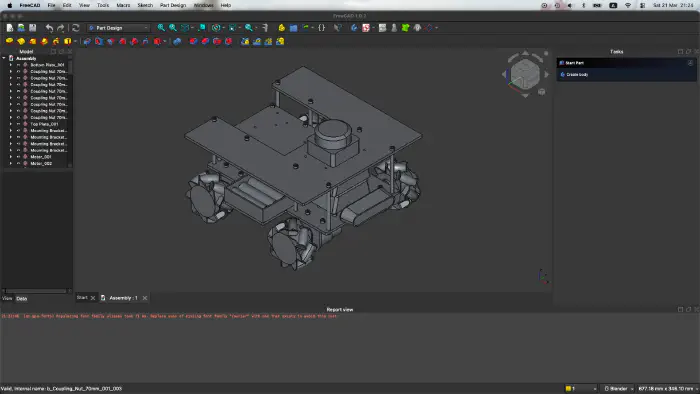The image size is (700, 394).
Task: Switch to the Data property tab
Action: click(21, 299)
